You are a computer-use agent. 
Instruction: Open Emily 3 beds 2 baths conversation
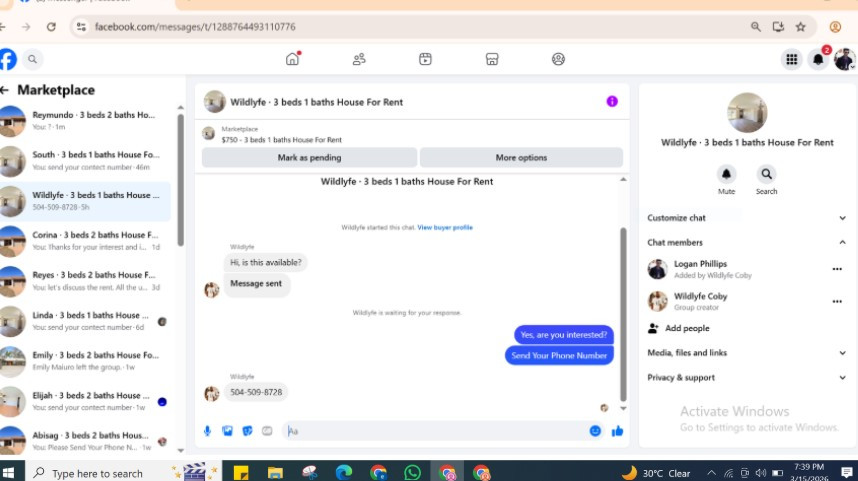pyautogui.click(x=85, y=361)
